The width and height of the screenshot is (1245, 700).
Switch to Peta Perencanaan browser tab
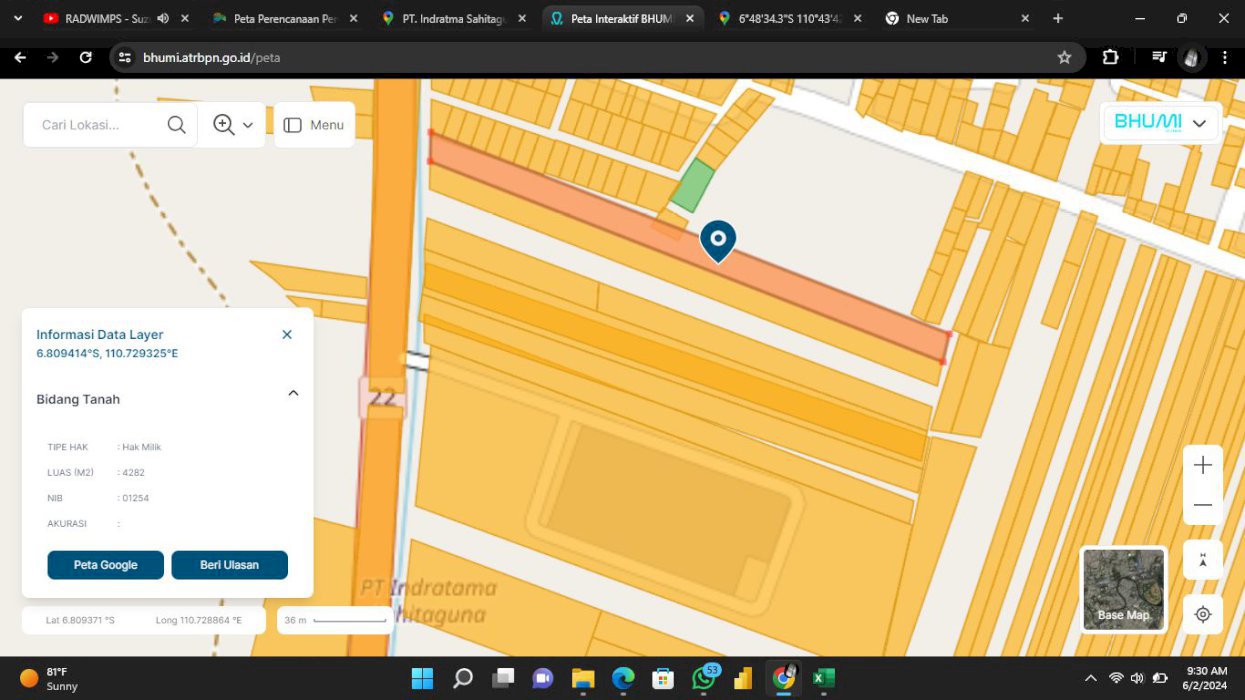tap(284, 18)
